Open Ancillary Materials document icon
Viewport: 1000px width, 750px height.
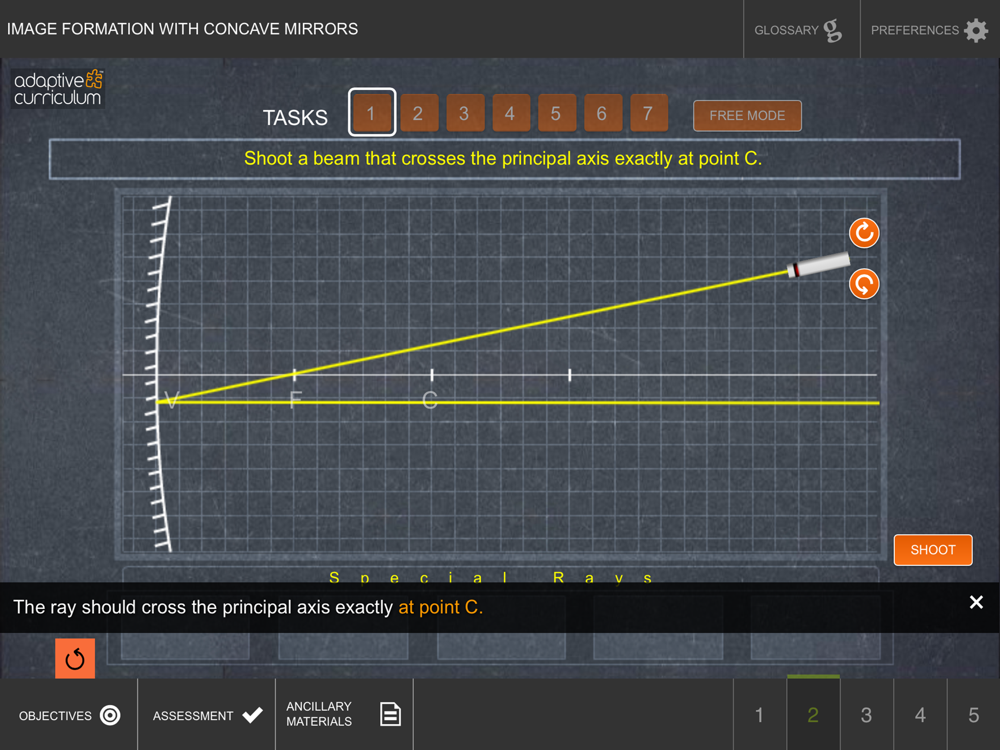pos(390,714)
